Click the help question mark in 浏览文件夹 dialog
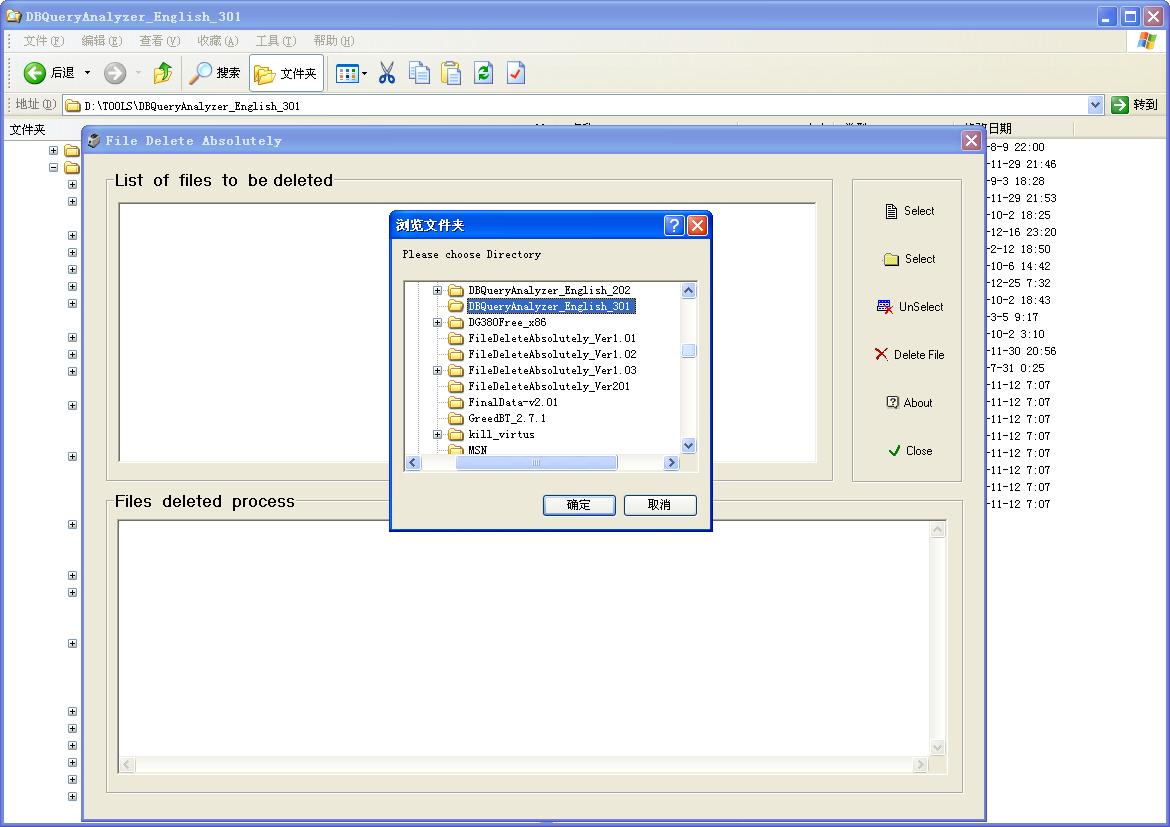This screenshot has width=1170, height=827. (674, 225)
